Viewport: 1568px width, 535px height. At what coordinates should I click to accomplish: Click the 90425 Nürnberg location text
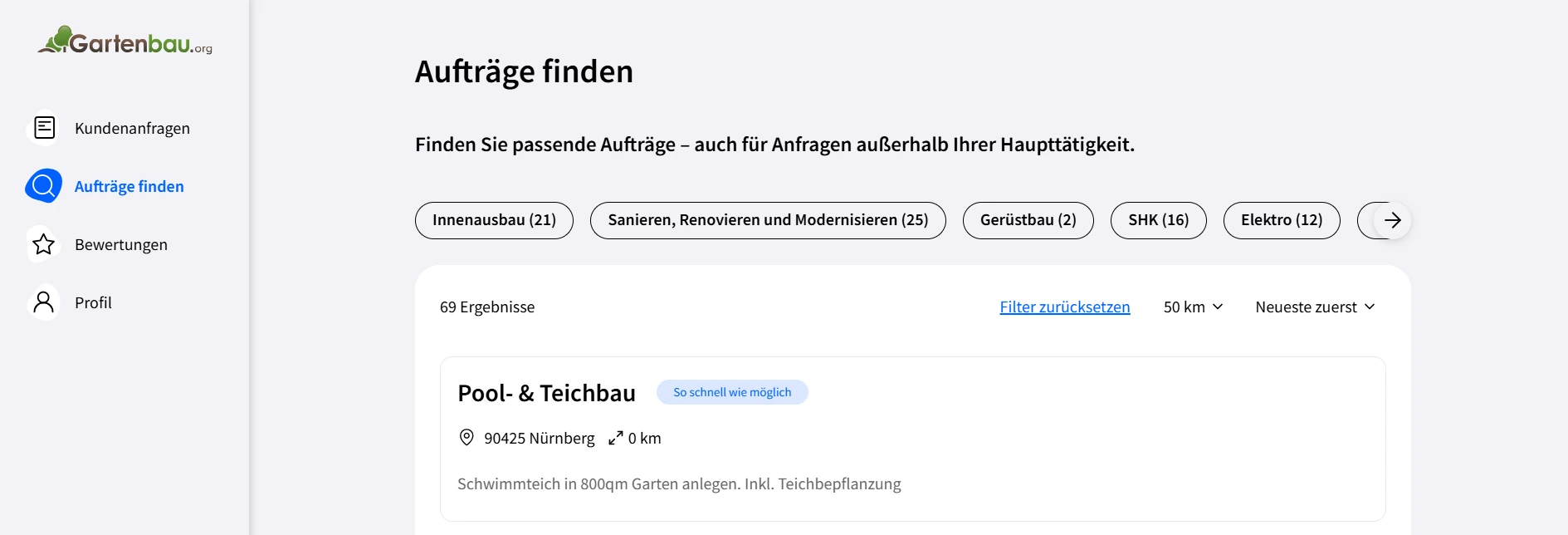click(x=540, y=438)
